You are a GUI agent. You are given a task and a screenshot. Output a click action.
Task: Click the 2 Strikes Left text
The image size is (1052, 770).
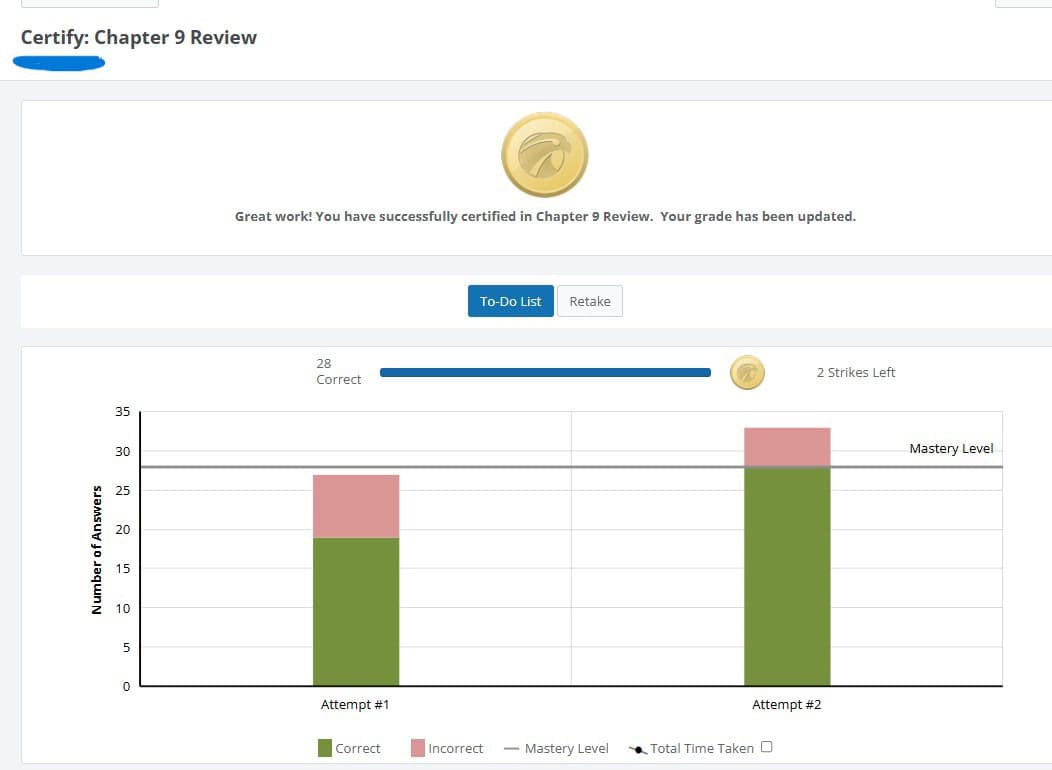(x=856, y=373)
